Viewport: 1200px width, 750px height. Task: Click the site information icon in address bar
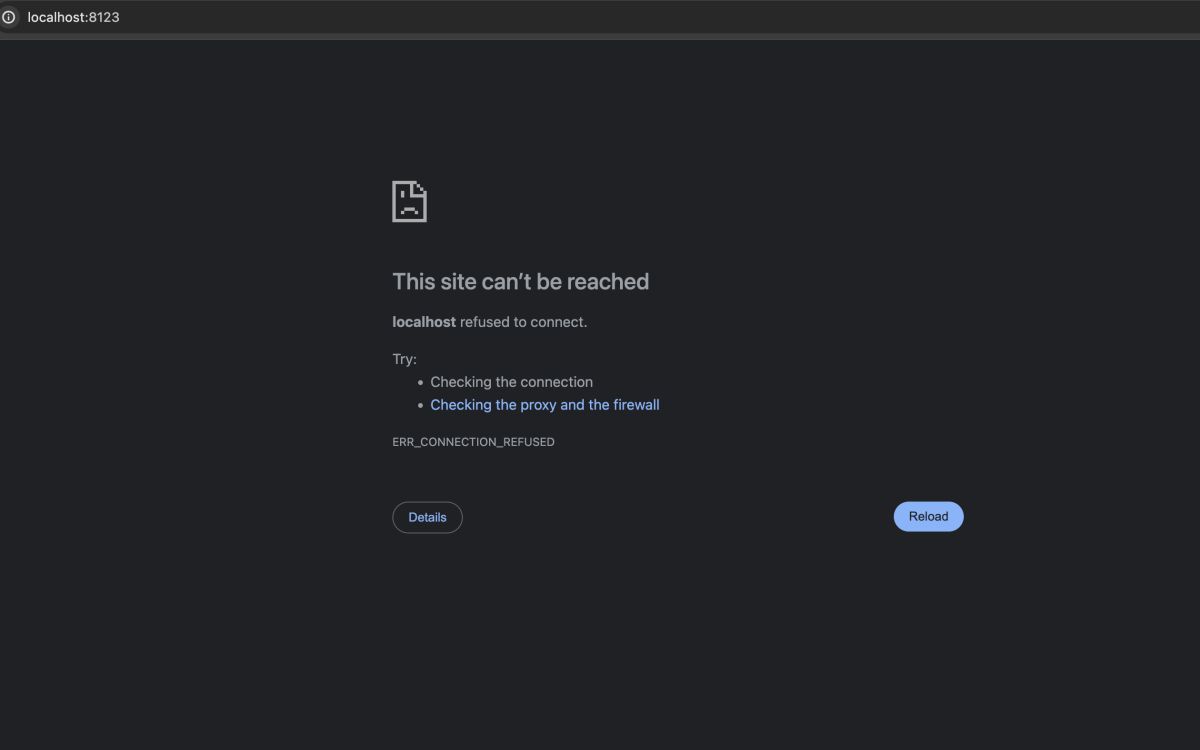pyautogui.click(x=9, y=17)
